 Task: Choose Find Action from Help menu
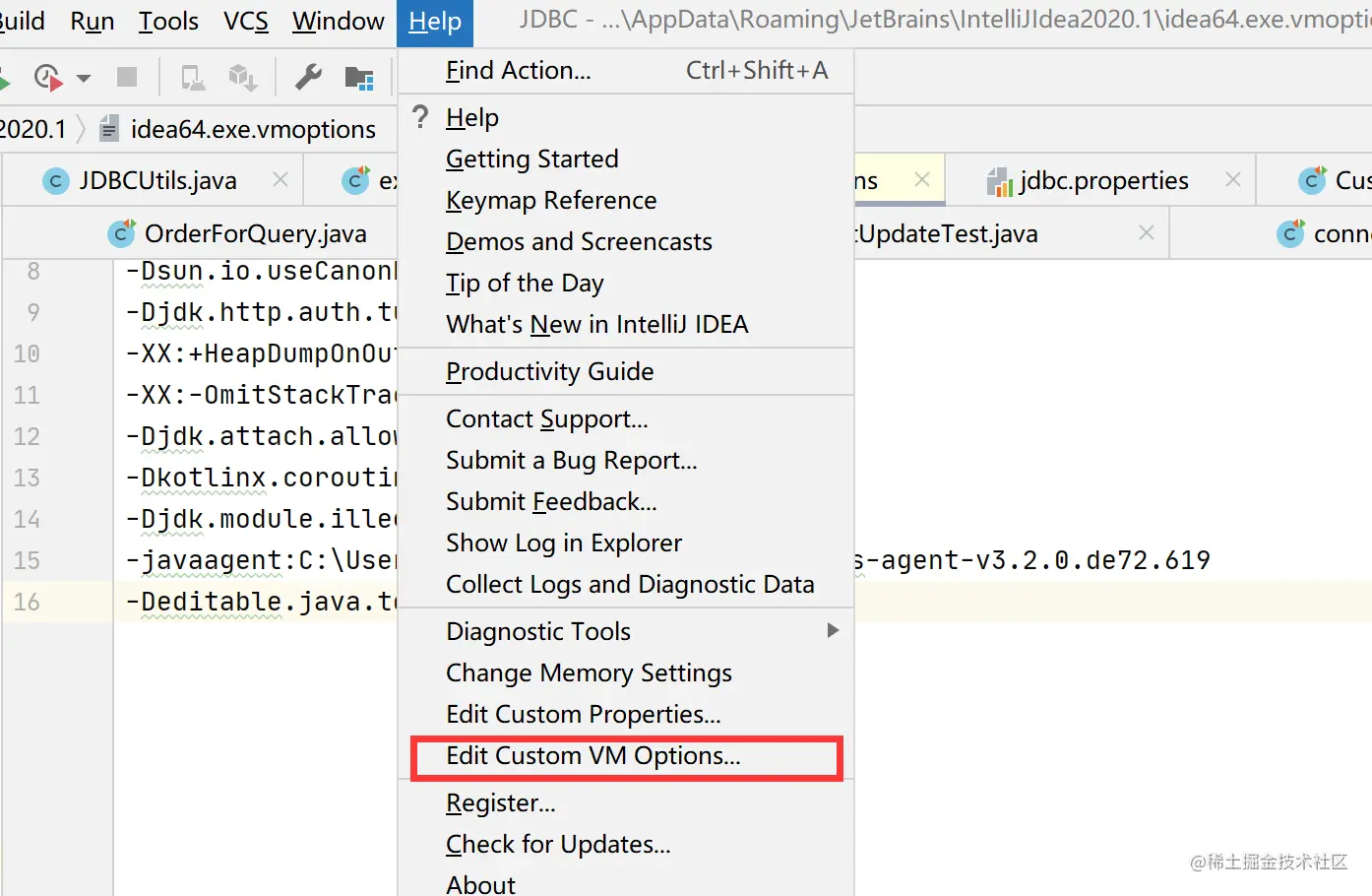click(x=518, y=71)
